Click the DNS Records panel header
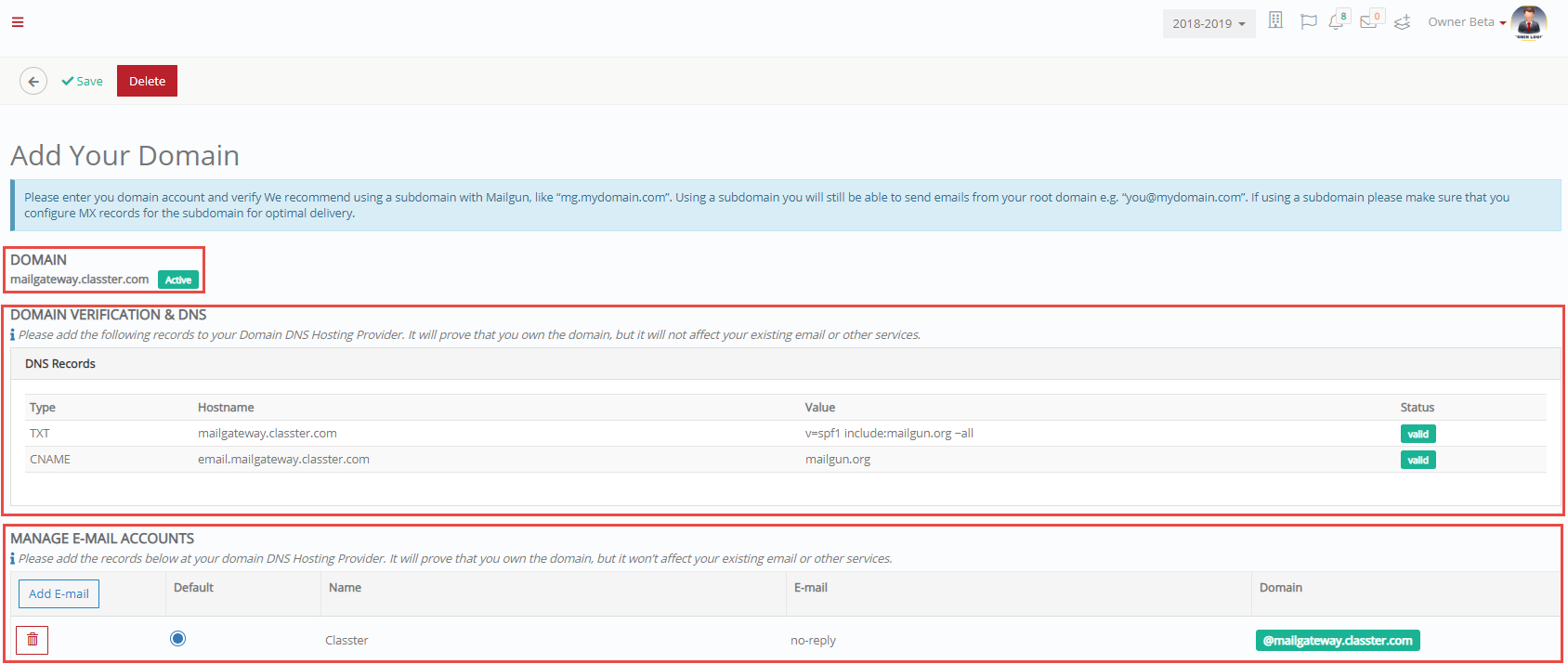The width and height of the screenshot is (1568, 664). (x=786, y=363)
